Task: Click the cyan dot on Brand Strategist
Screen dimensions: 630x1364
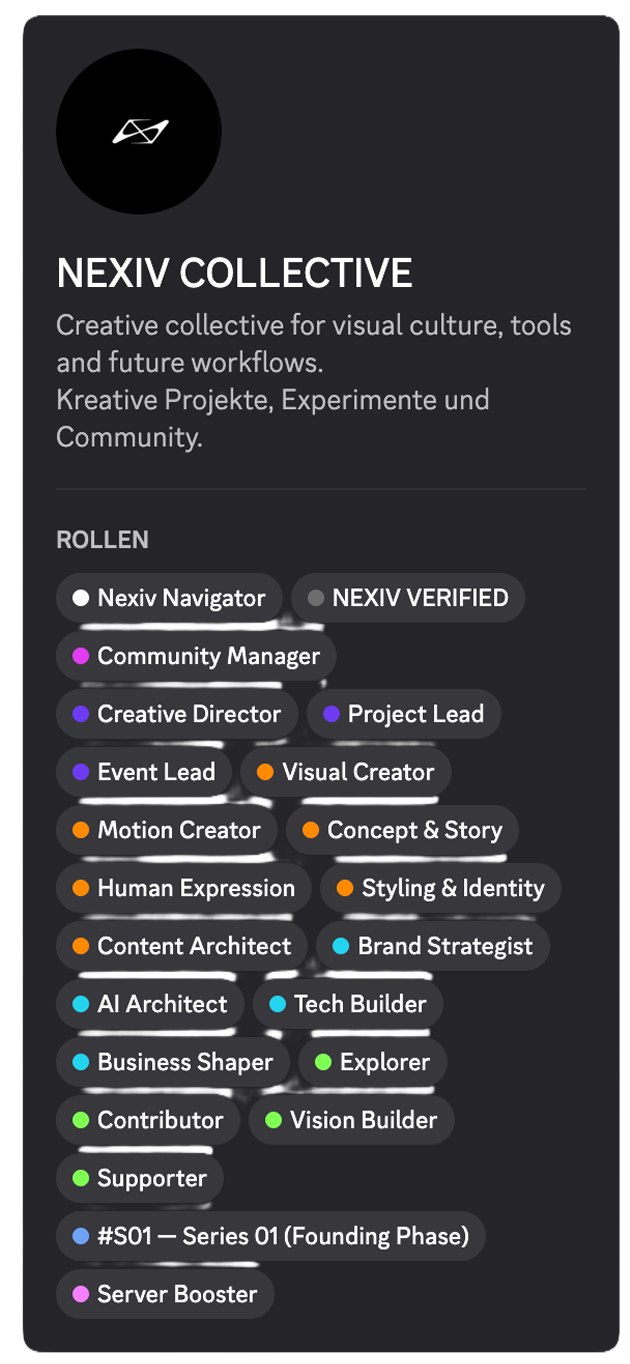Action: [x=341, y=946]
